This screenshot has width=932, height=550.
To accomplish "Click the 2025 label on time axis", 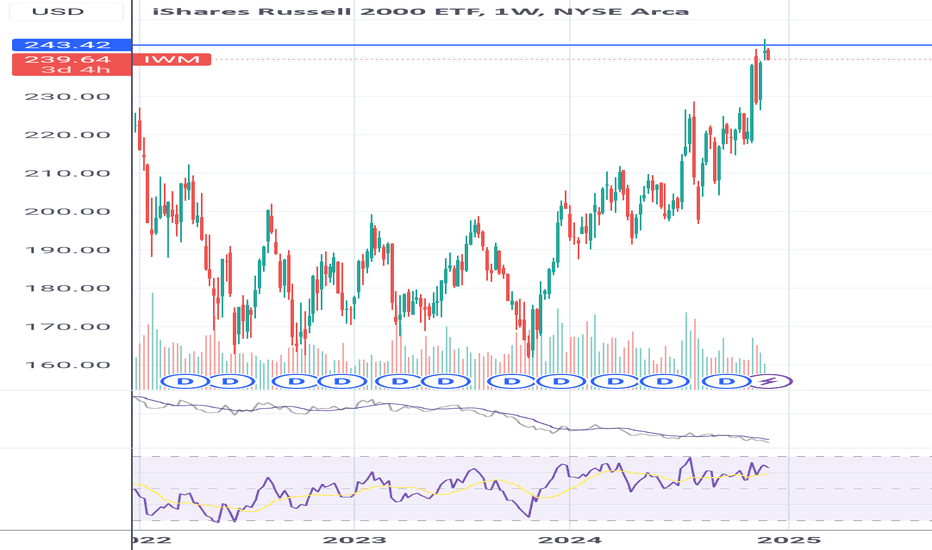I will [x=789, y=540].
